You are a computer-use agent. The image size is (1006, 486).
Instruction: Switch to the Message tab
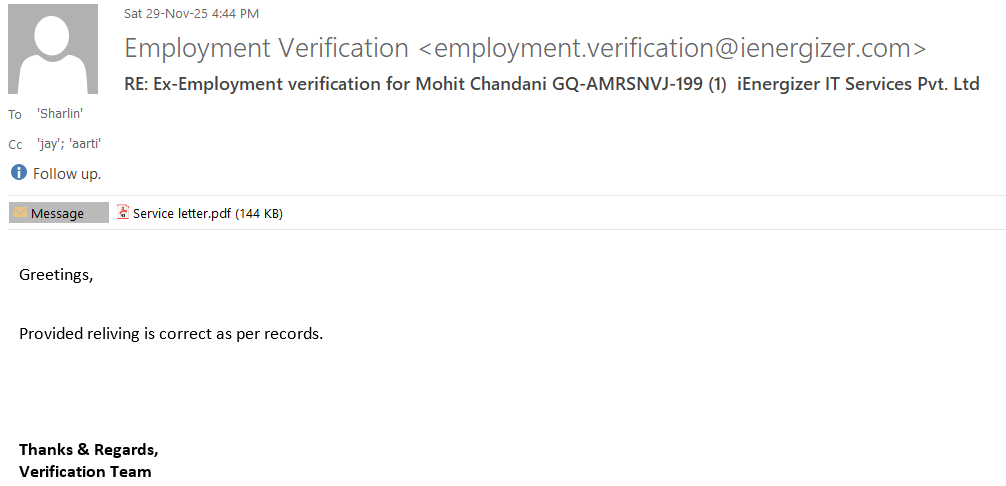58,213
